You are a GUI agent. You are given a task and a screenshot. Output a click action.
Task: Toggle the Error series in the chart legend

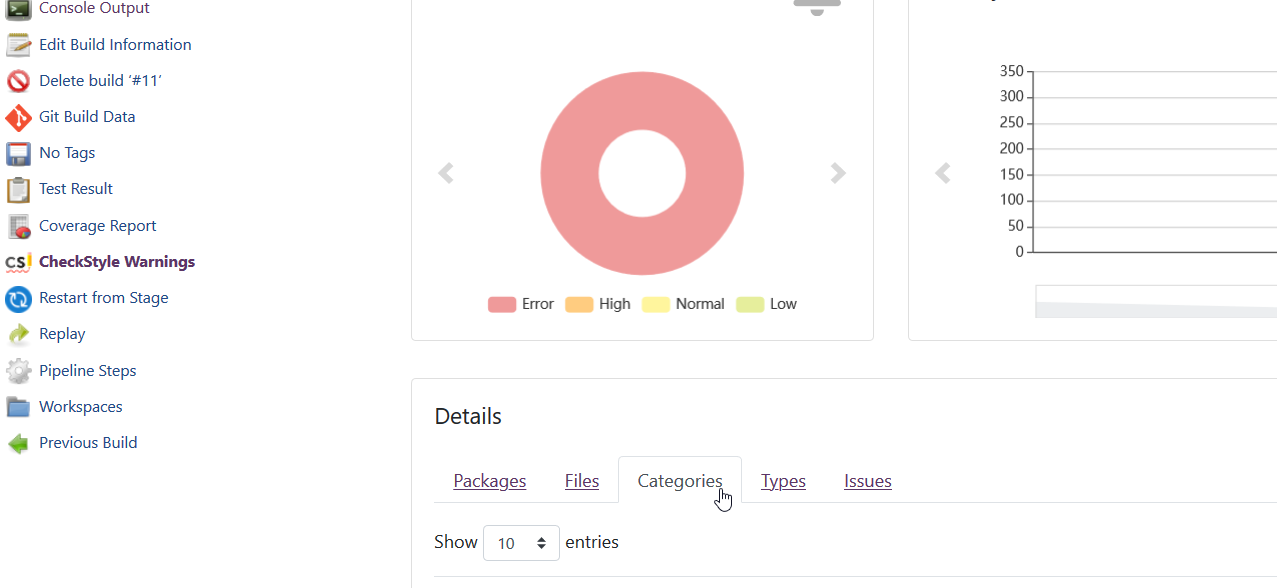pos(521,303)
